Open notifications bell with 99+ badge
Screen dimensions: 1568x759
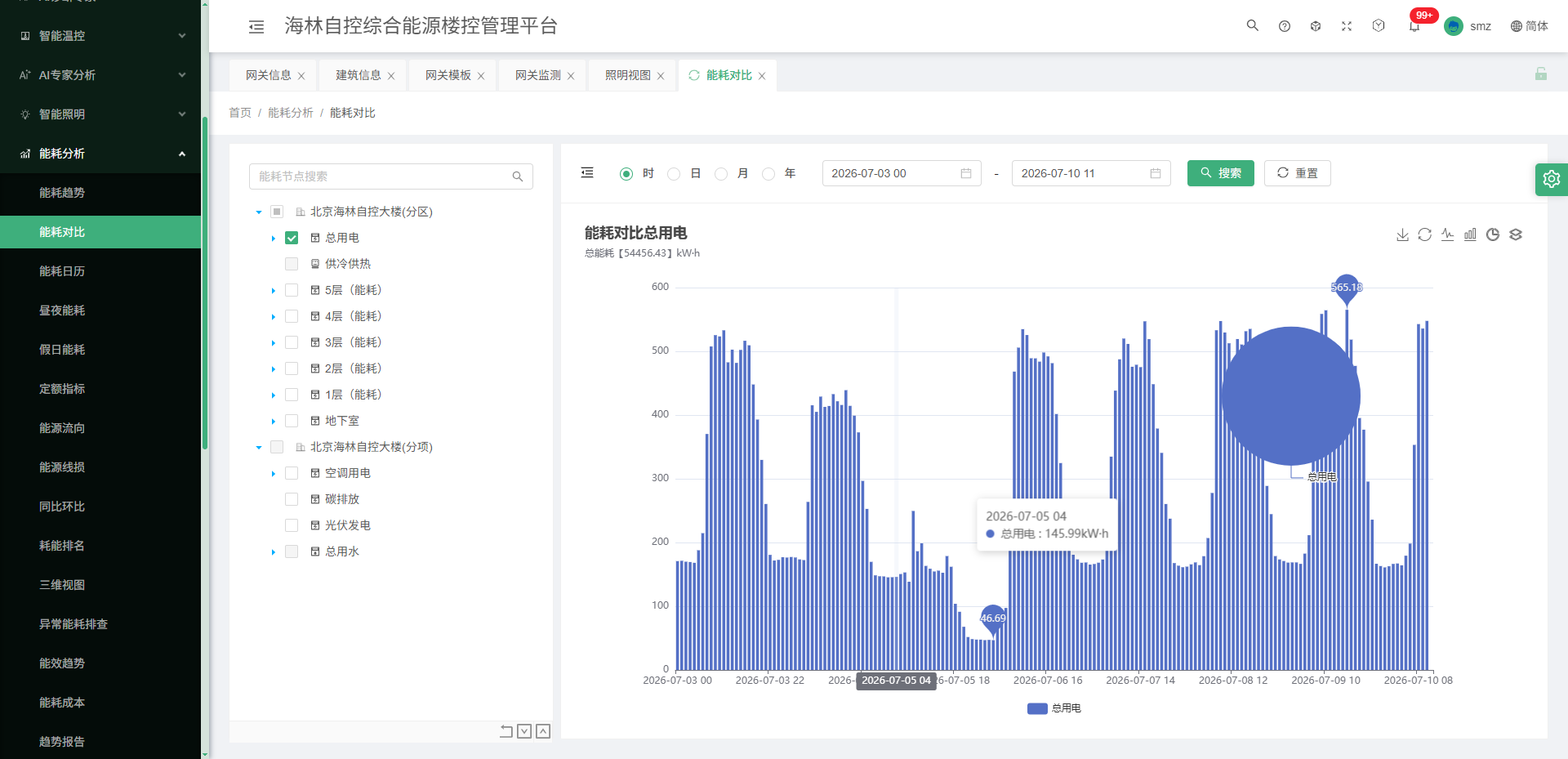(x=1415, y=25)
